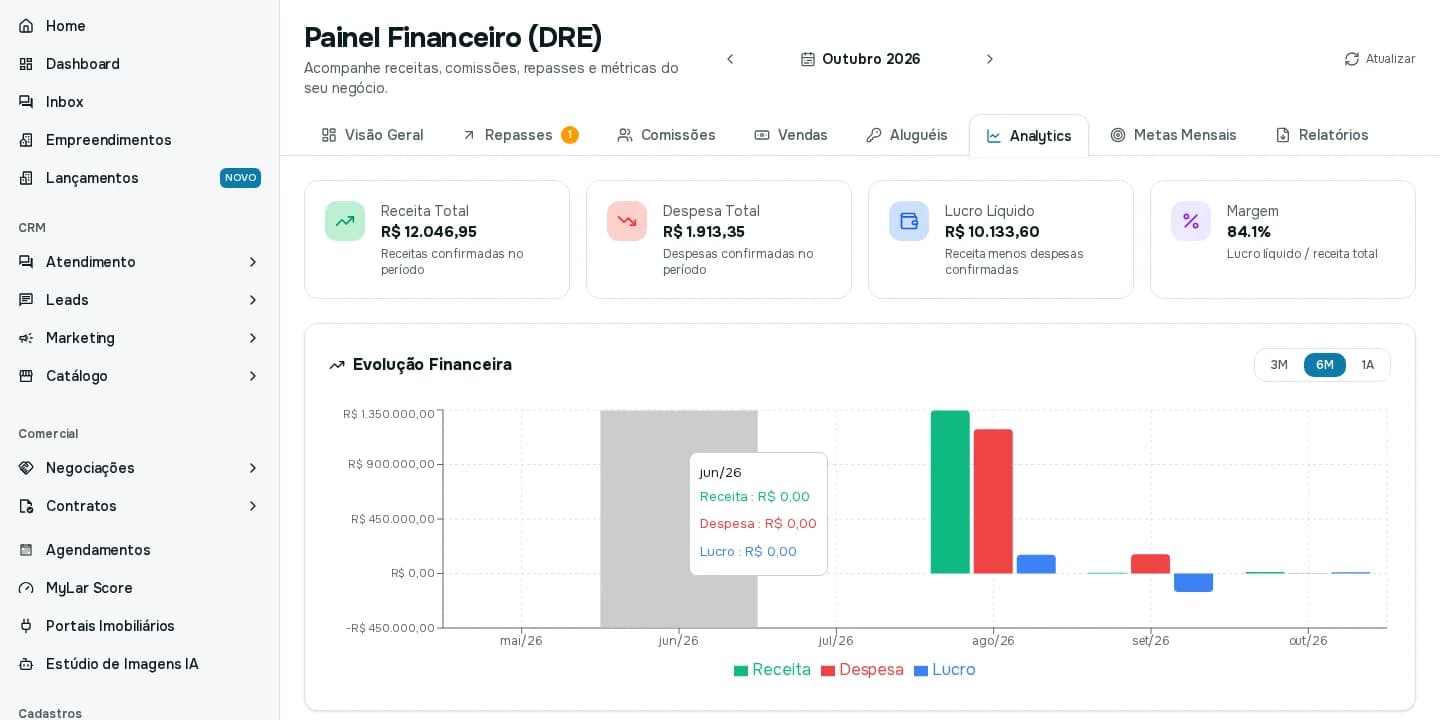Click the green ago/26 Receita bar
The image size is (1440, 720).
[x=950, y=492]
